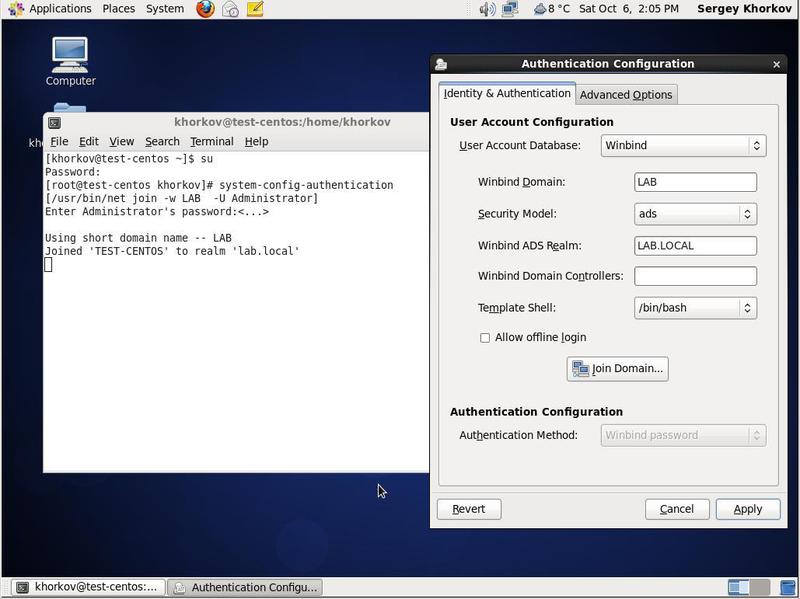Screen dimensions: 800x599
Task: Open the Computer icon on desktop
Action: [69, 55]
